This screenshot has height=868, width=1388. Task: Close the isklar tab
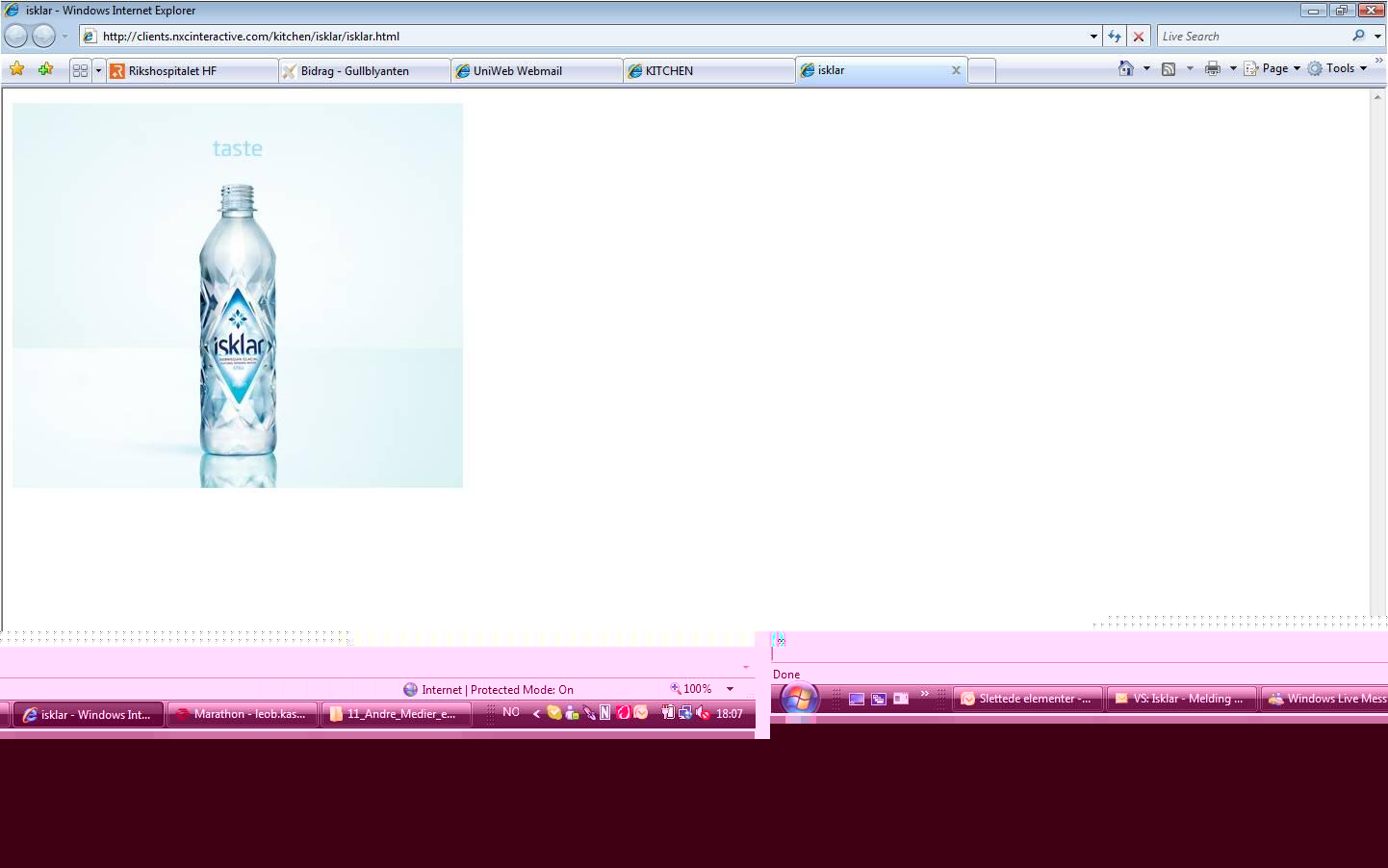(956, 70)
